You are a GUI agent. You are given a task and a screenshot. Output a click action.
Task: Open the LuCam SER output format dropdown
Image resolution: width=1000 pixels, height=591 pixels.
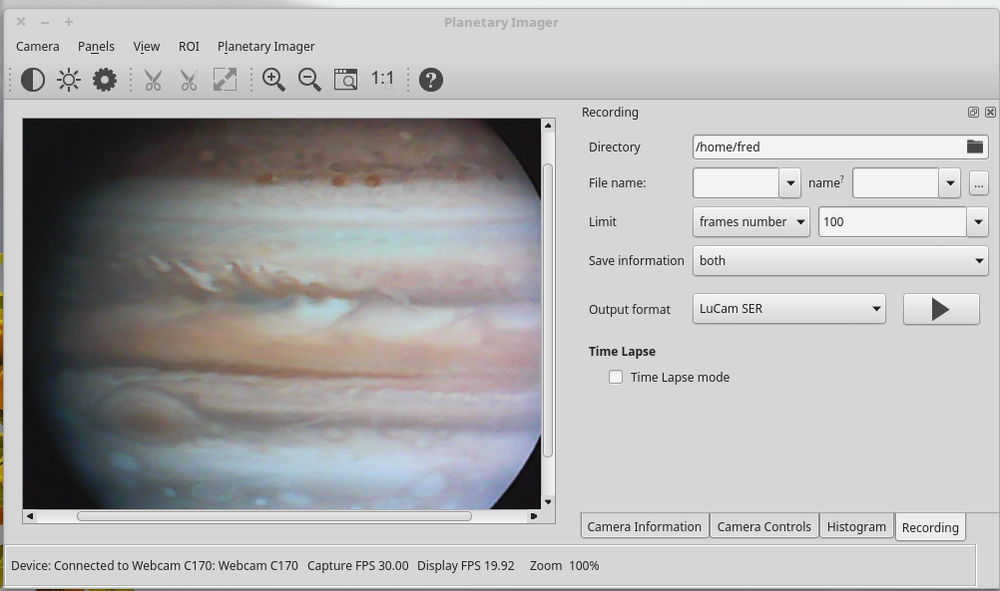(x=789, y=309)
